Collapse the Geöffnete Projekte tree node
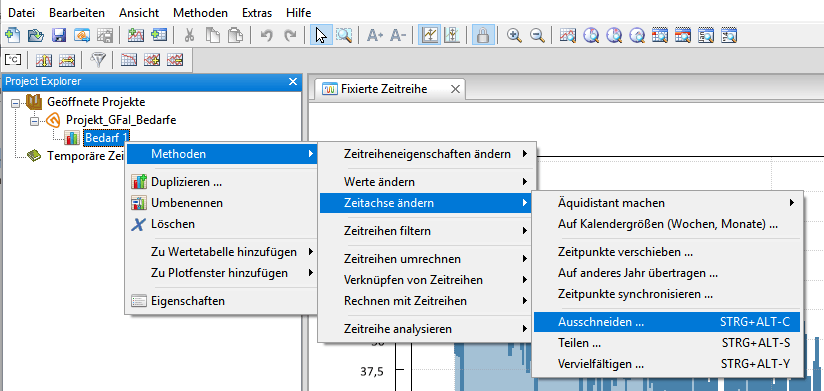Screen dimensions: 824x391 click(x=15, y=103)
